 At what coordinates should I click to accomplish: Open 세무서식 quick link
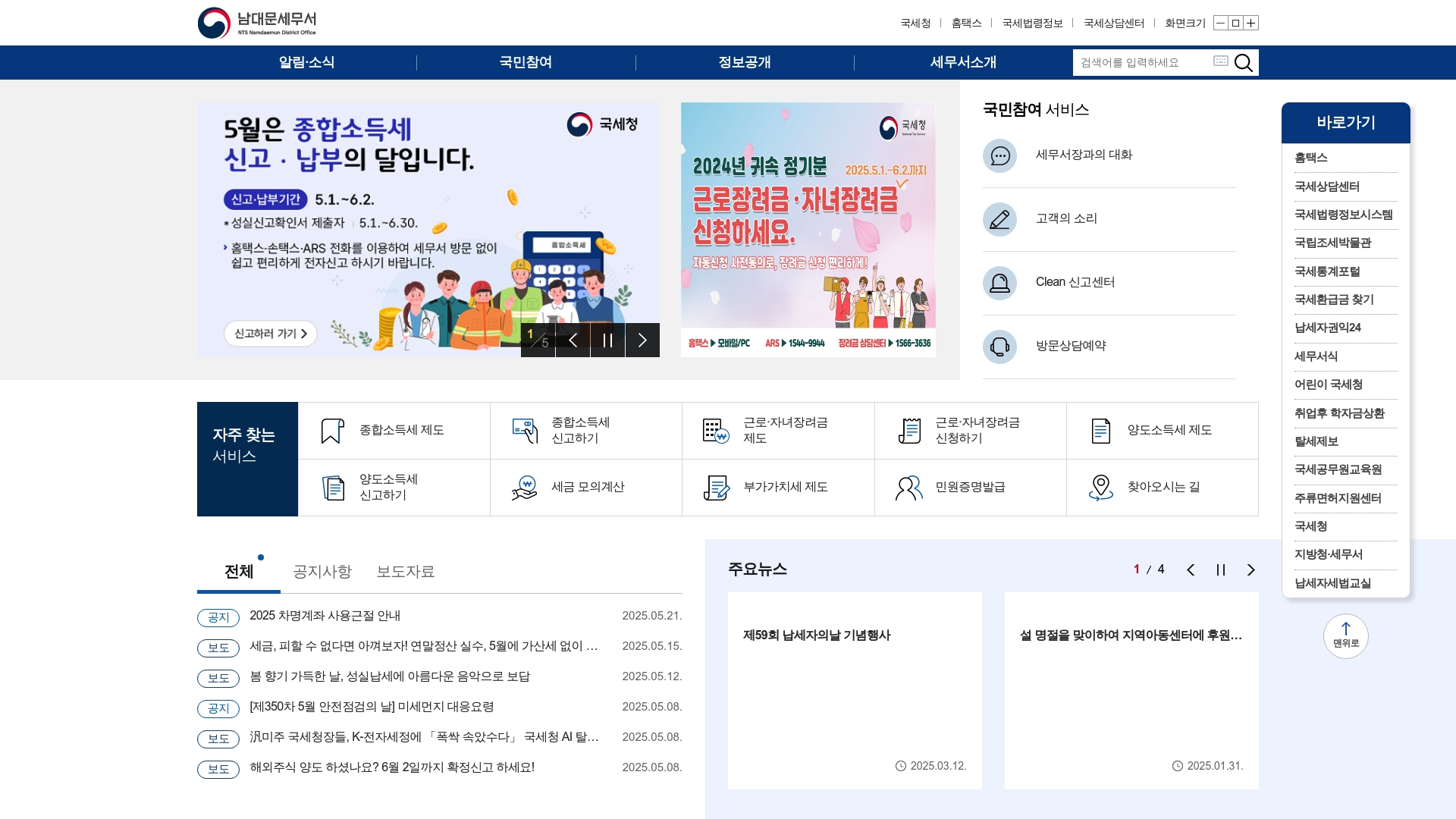tap(1316, 356)
